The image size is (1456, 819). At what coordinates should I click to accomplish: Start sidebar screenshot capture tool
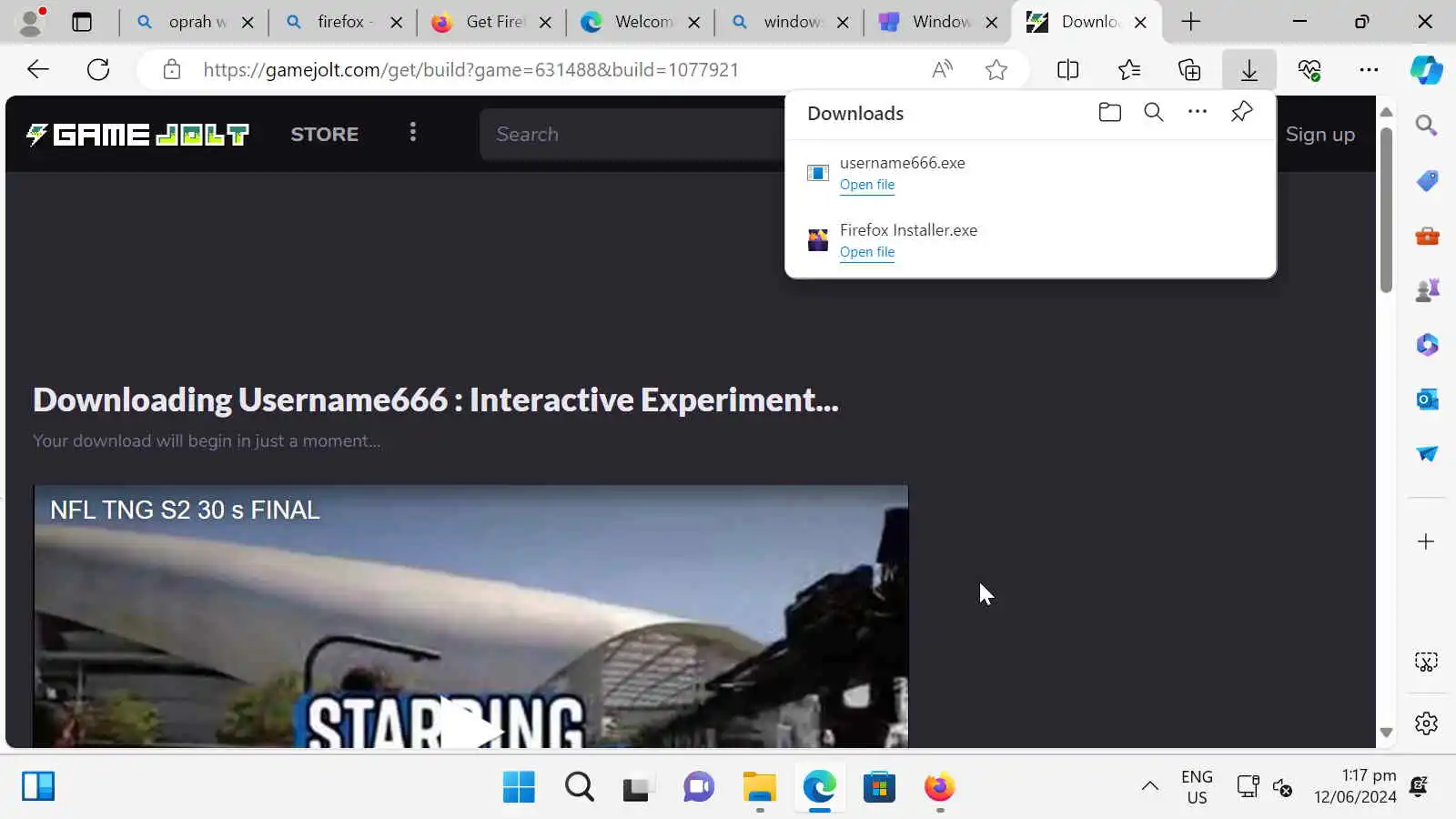coord(1426,662)
